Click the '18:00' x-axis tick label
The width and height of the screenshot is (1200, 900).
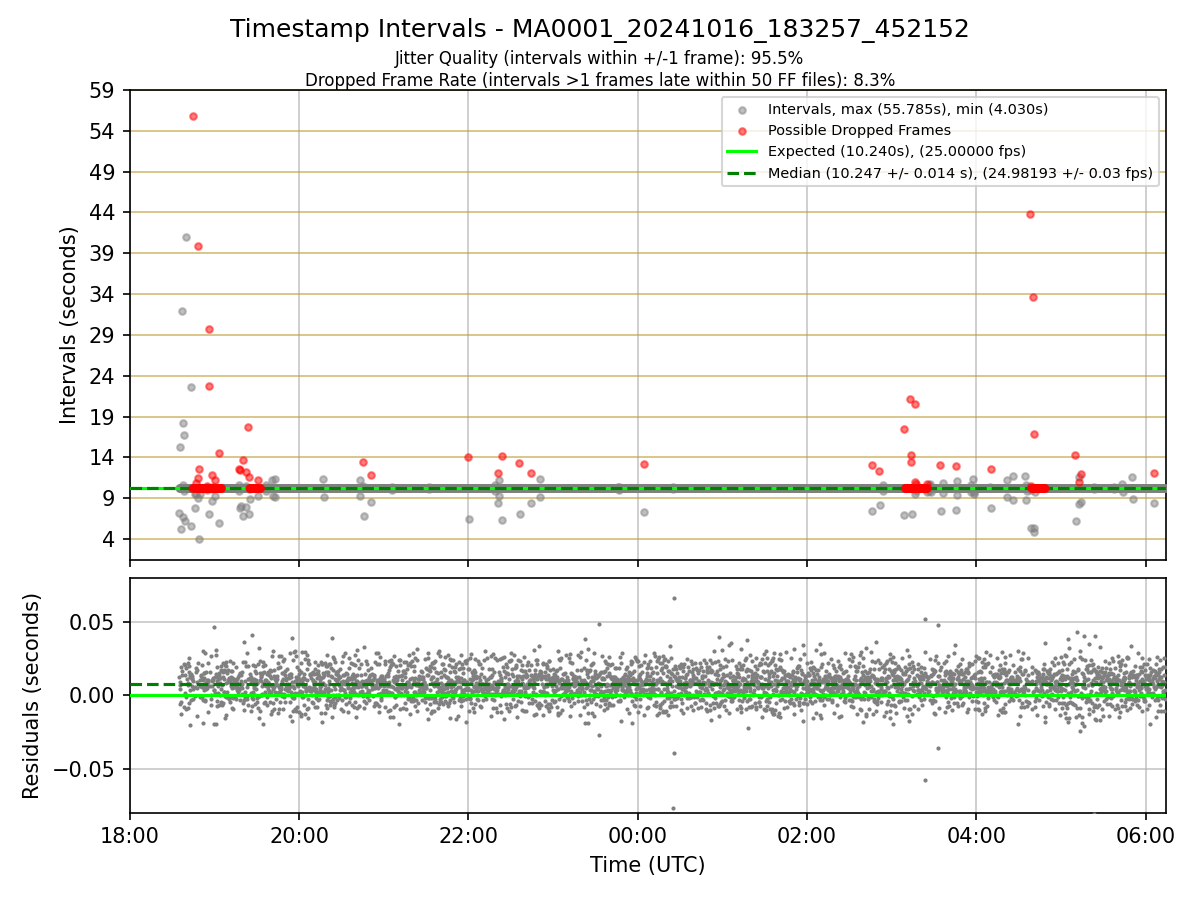tap(130, 834)
